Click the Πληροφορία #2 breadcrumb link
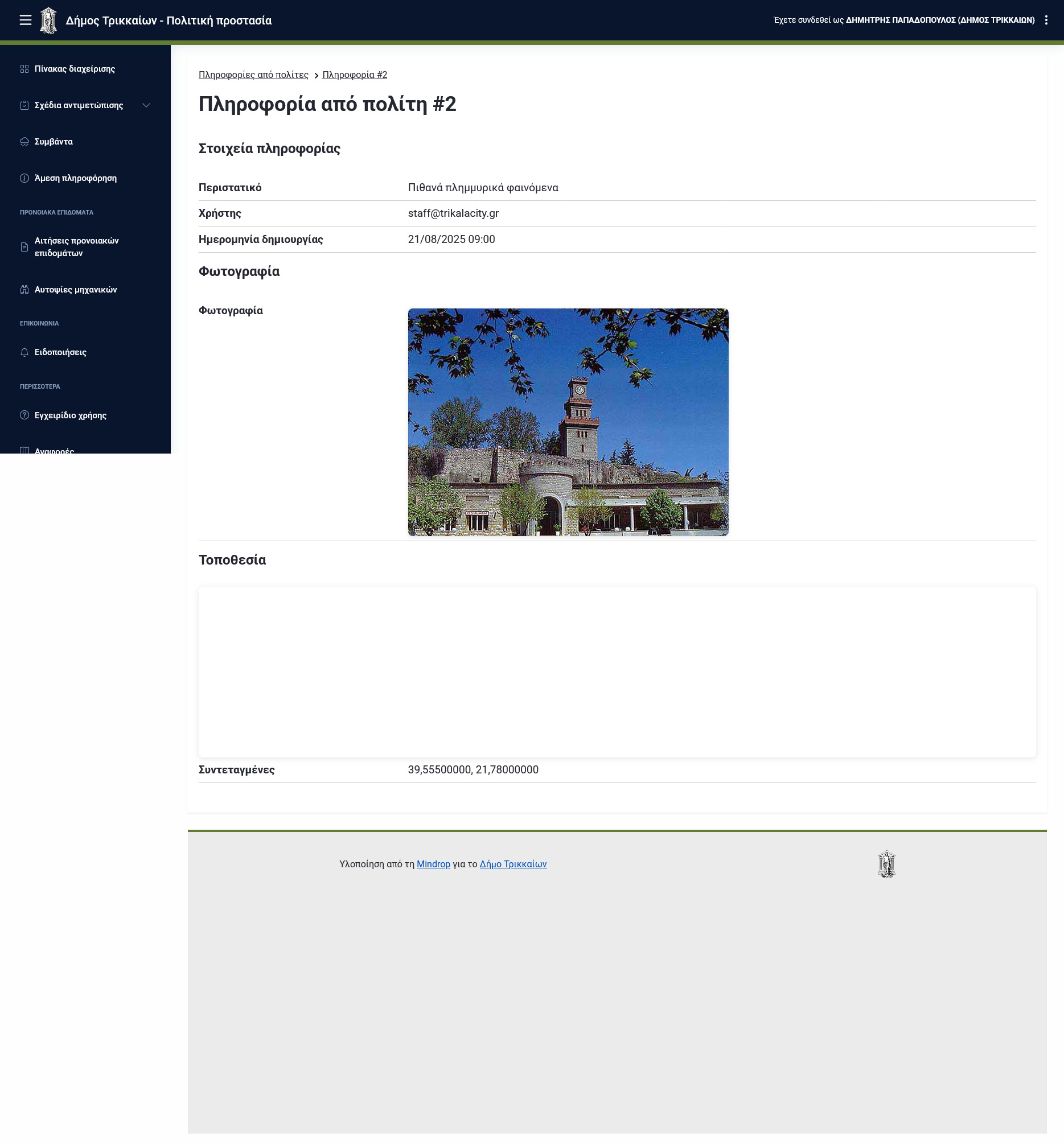Viewport: 1064px width, 1145px height. pyautogui.click(x=355, y=75)
